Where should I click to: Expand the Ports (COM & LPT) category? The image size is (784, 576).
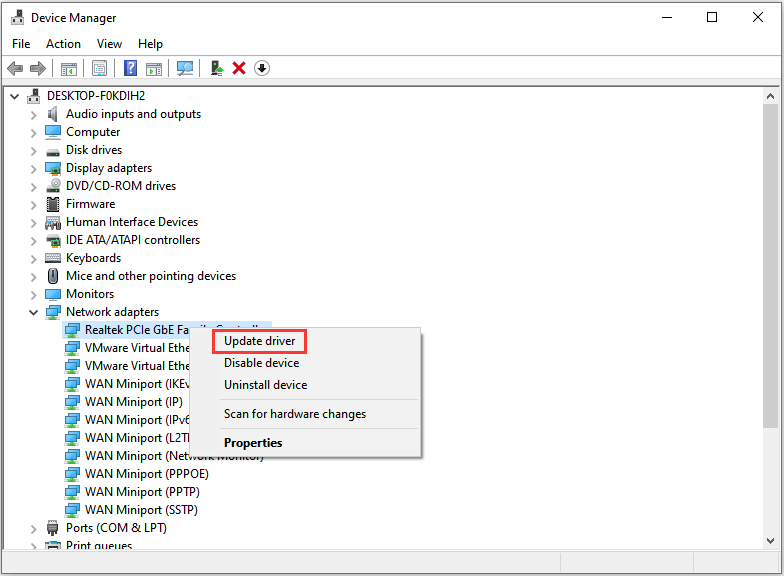34,529
